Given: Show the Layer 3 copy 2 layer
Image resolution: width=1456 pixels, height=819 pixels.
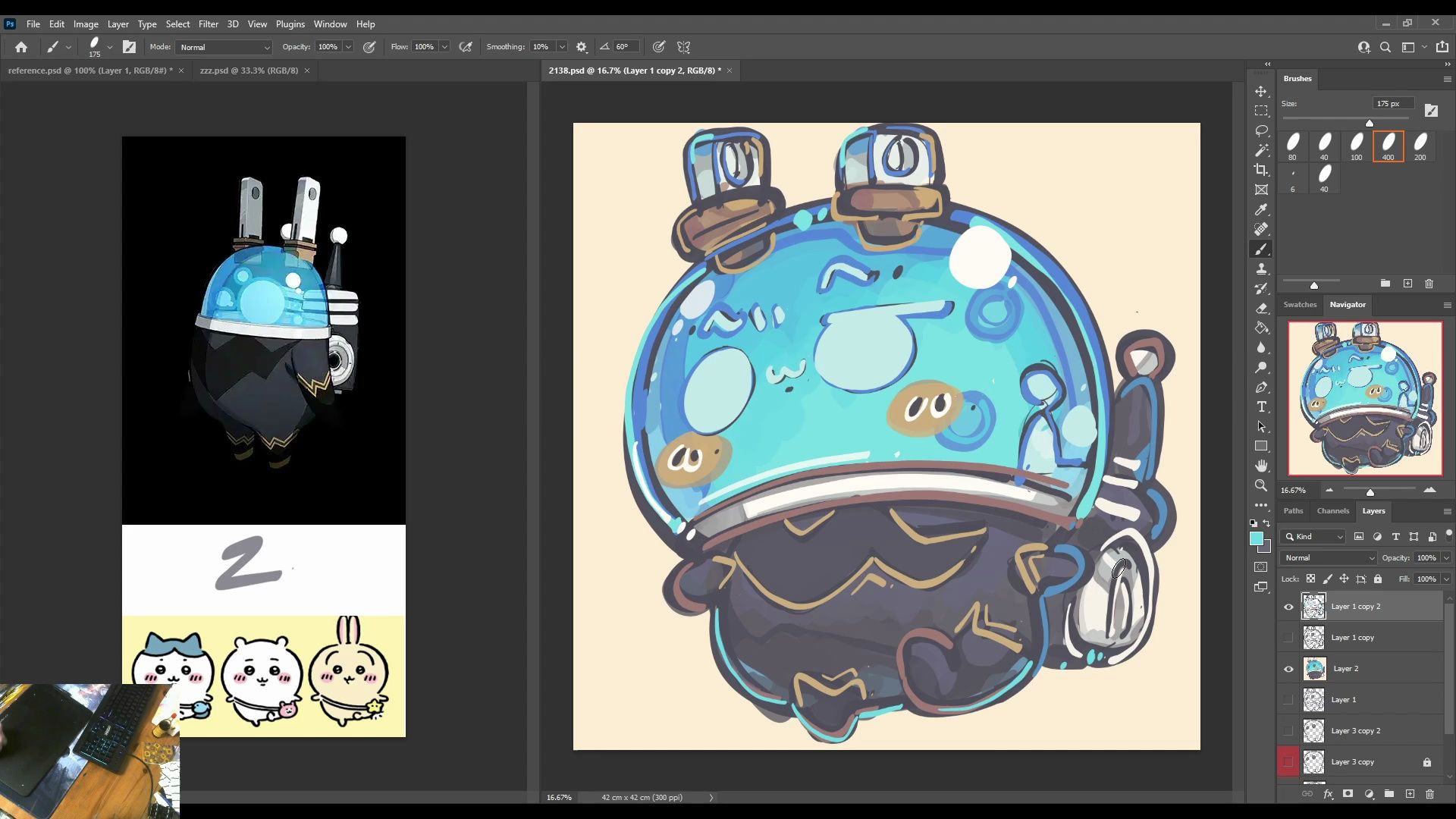Looking at the screenshot, I should click(1288, 731).
